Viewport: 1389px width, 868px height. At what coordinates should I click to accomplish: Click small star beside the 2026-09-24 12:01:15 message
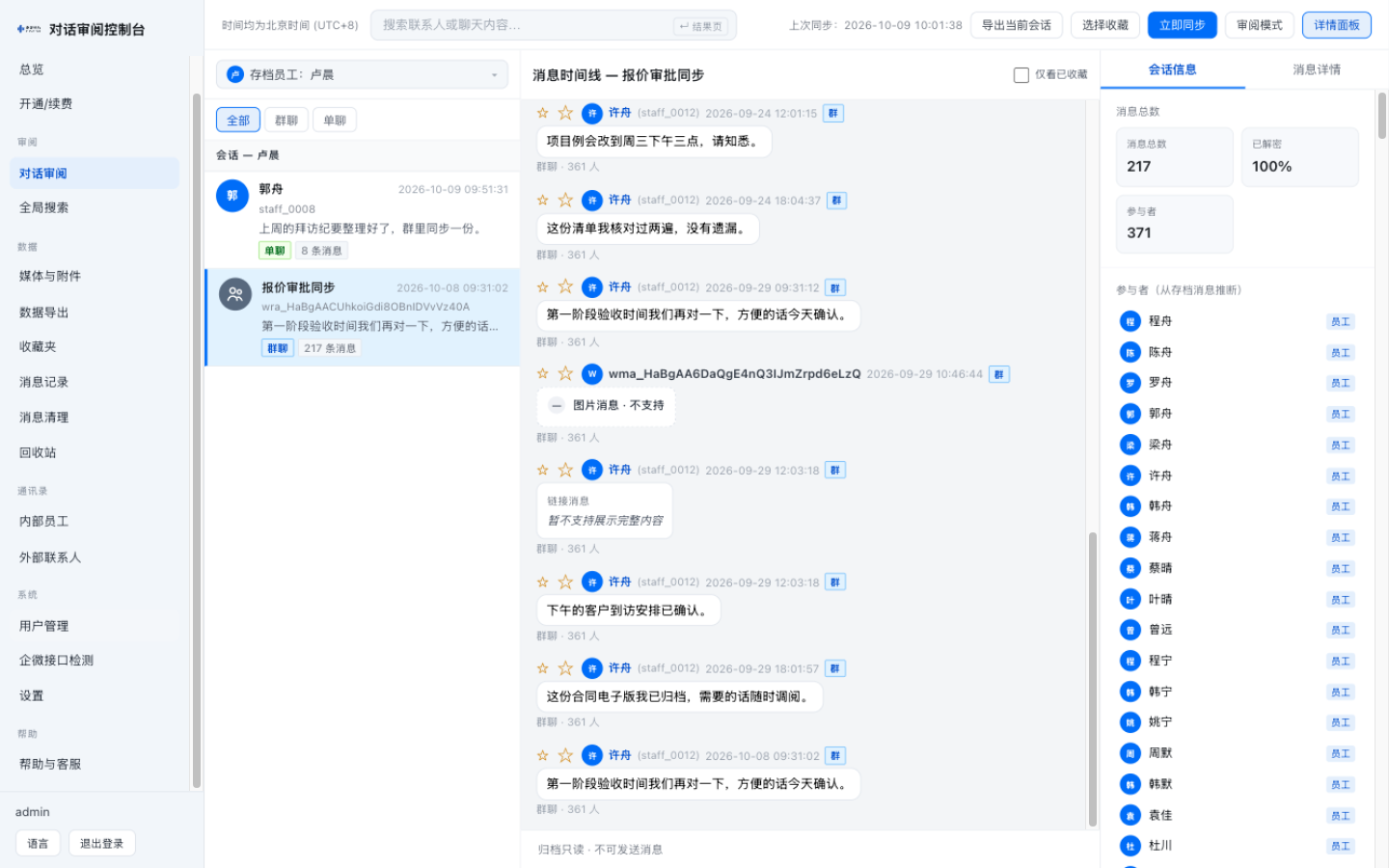click(542, 113)
